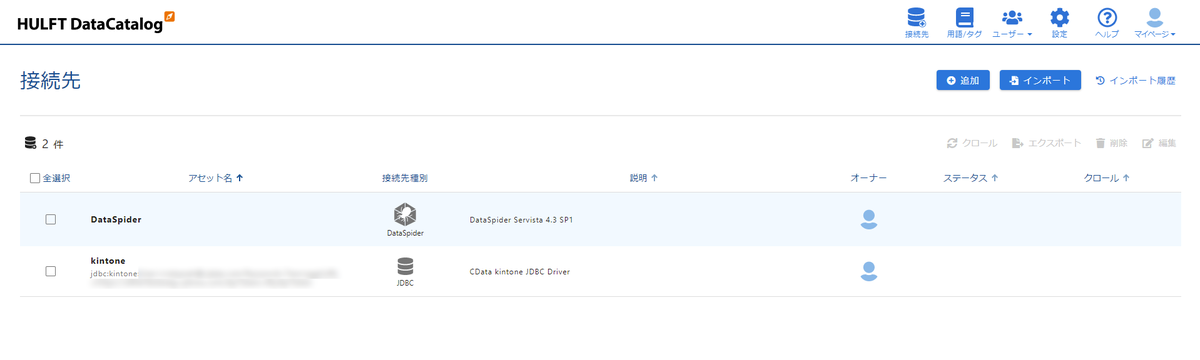
Task: Click the HULFT DataCatalog logo
Action: (x=96, y=23)
